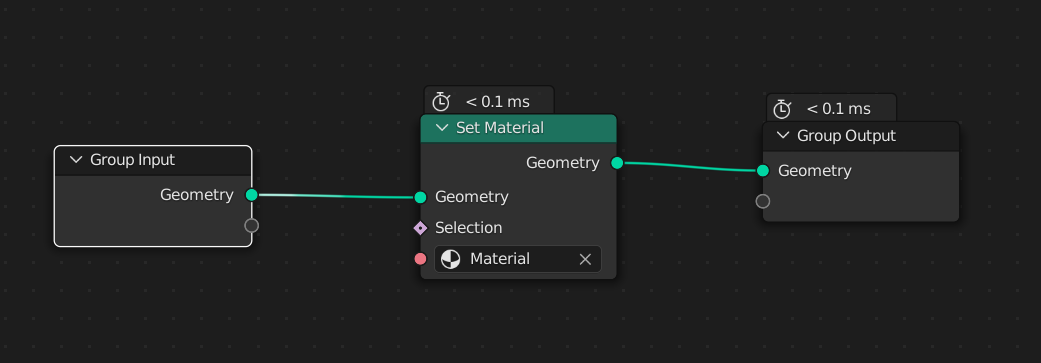Collapse the Set Material node chevron

441,127
